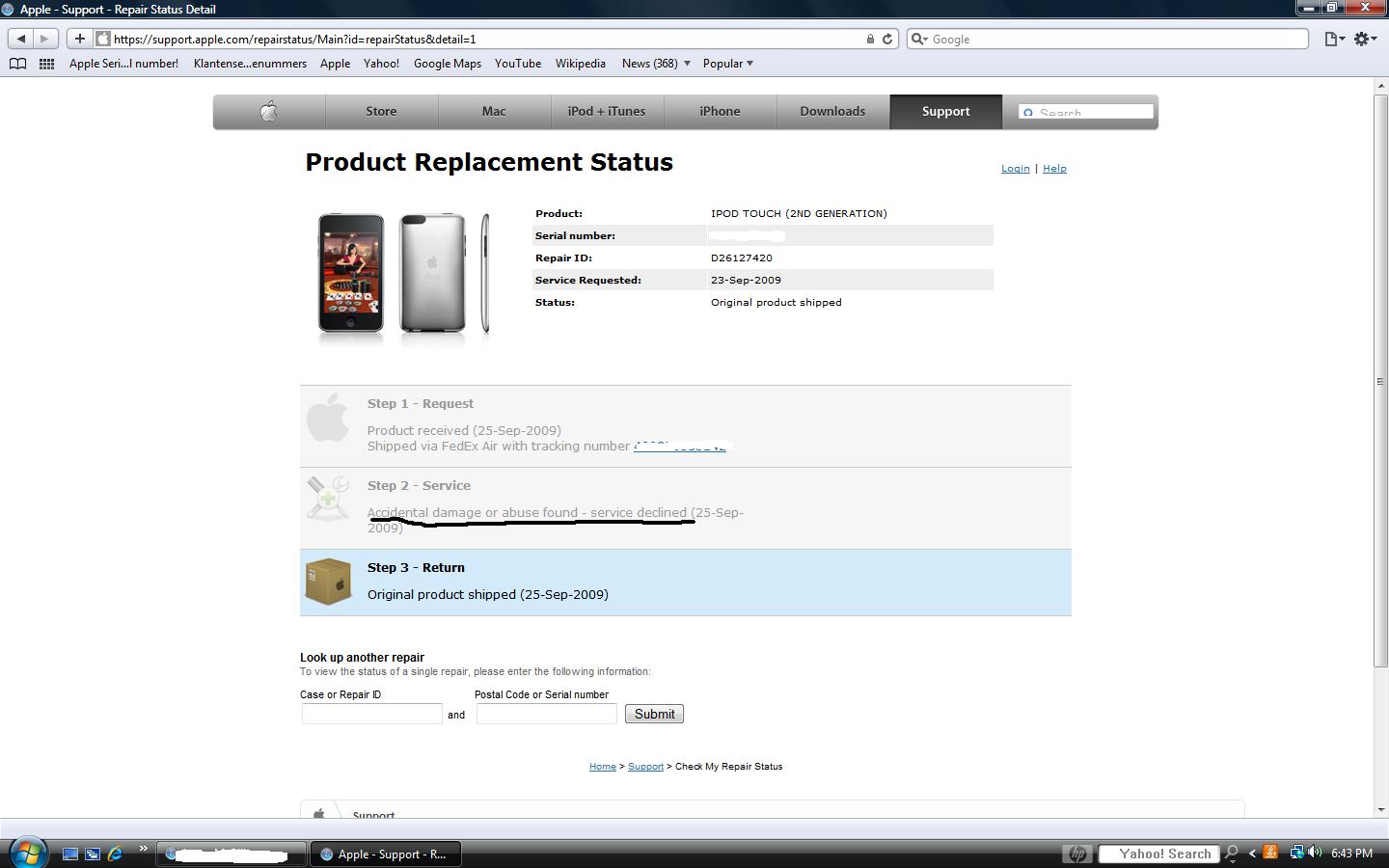
Task: Click the Support breadcrumb link
Action: 645,767
